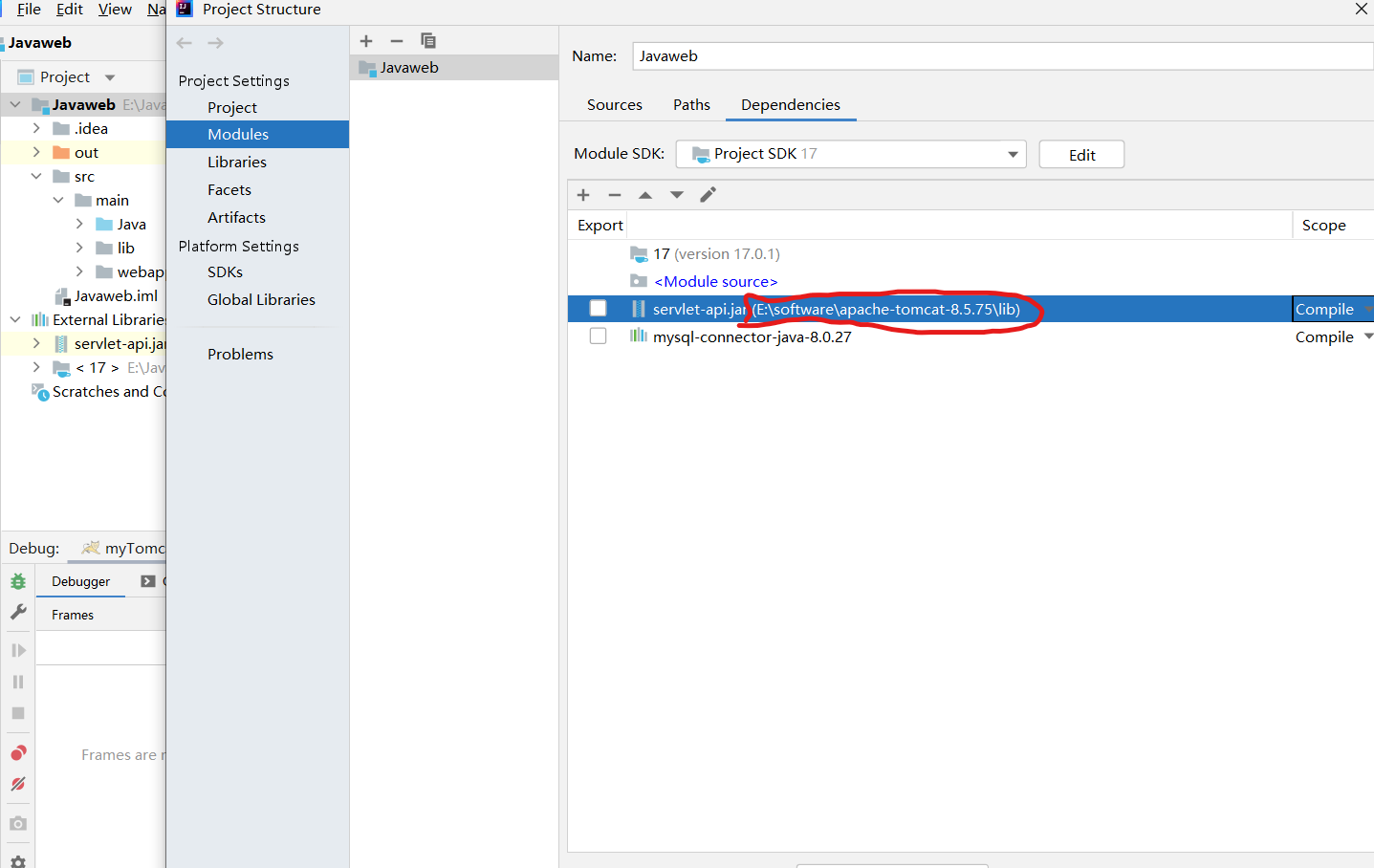Click the debug bug icon

pyautogui.click(x=18, y=581)
